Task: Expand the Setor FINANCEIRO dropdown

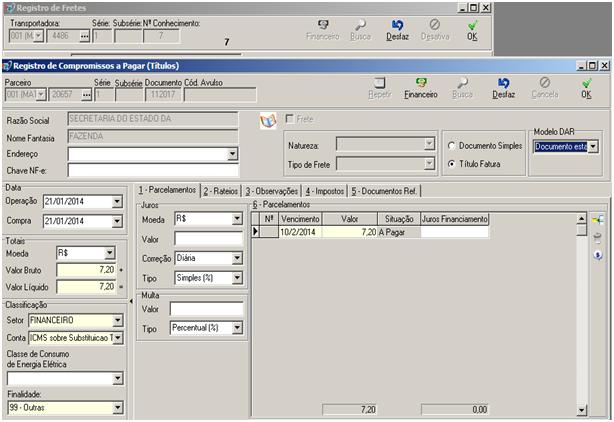Action: (x=121, y=320)
